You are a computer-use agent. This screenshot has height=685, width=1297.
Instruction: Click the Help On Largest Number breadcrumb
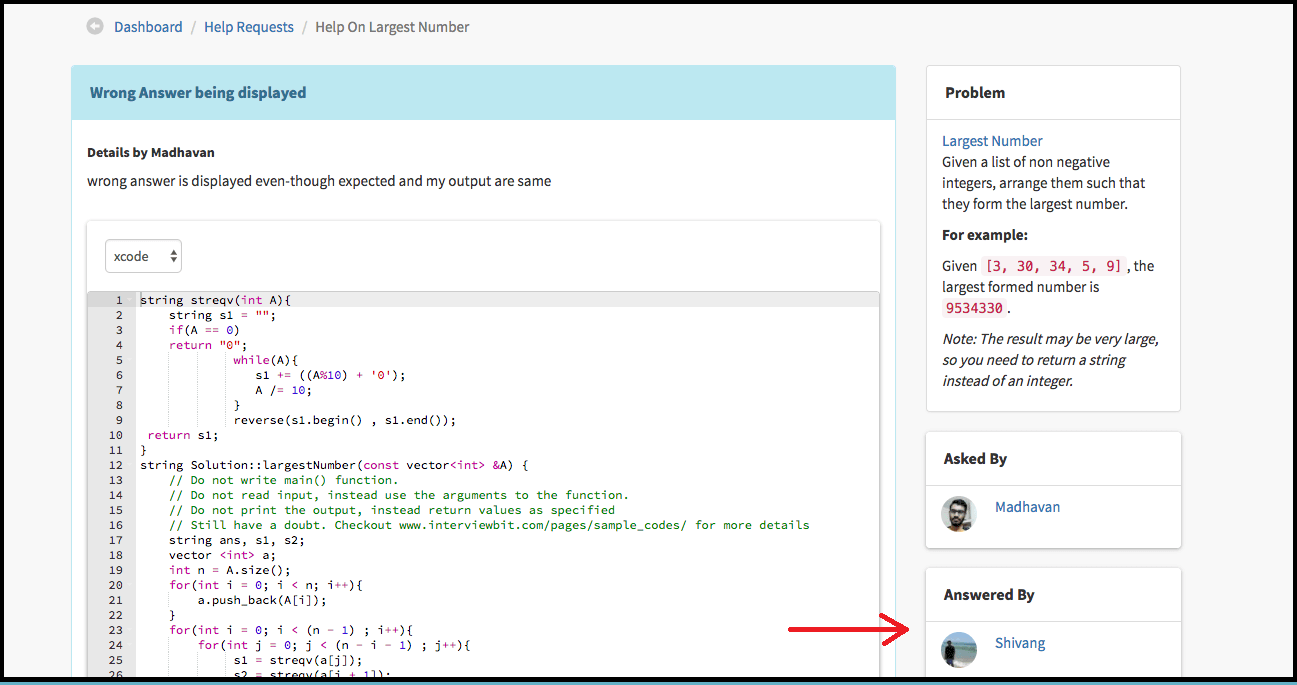tap(392, 27)
